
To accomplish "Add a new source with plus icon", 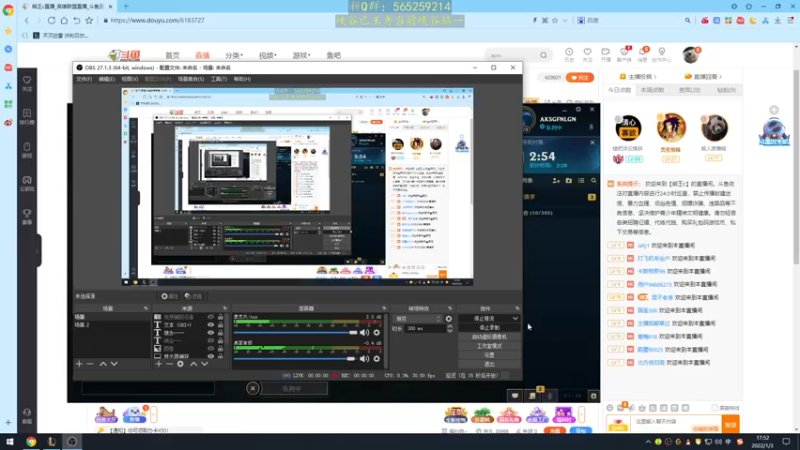I will coord(158,364).
